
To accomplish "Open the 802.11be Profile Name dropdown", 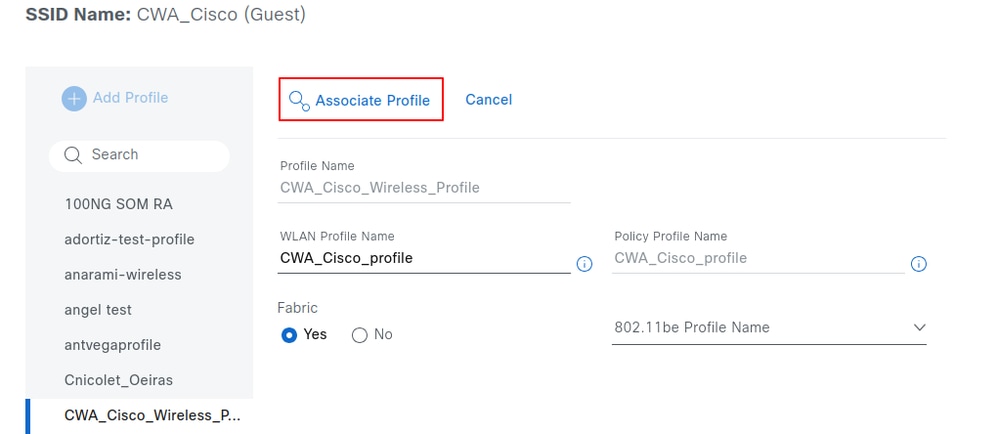I will pos(768,328).
